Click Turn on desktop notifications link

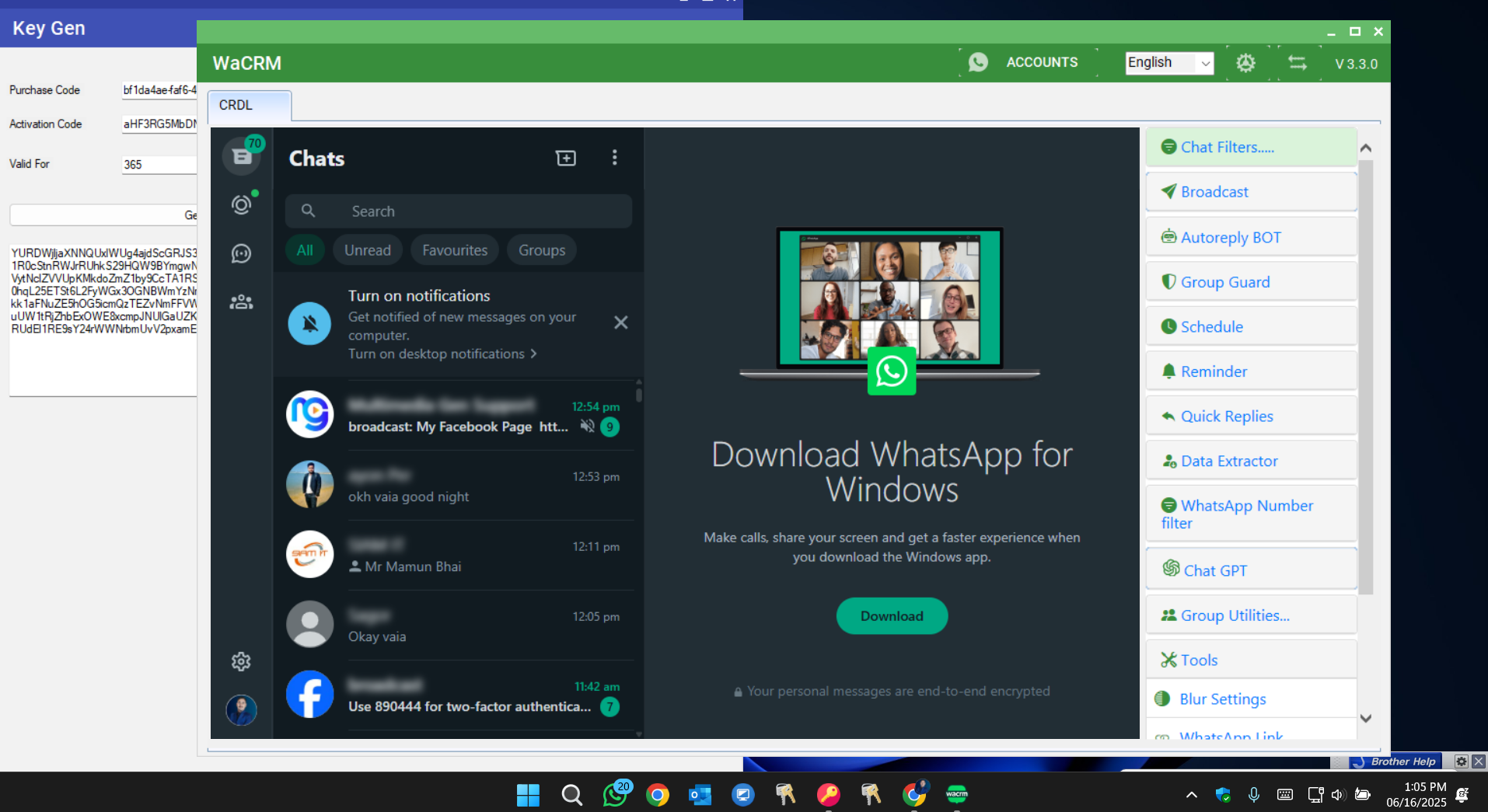[442, 354]
